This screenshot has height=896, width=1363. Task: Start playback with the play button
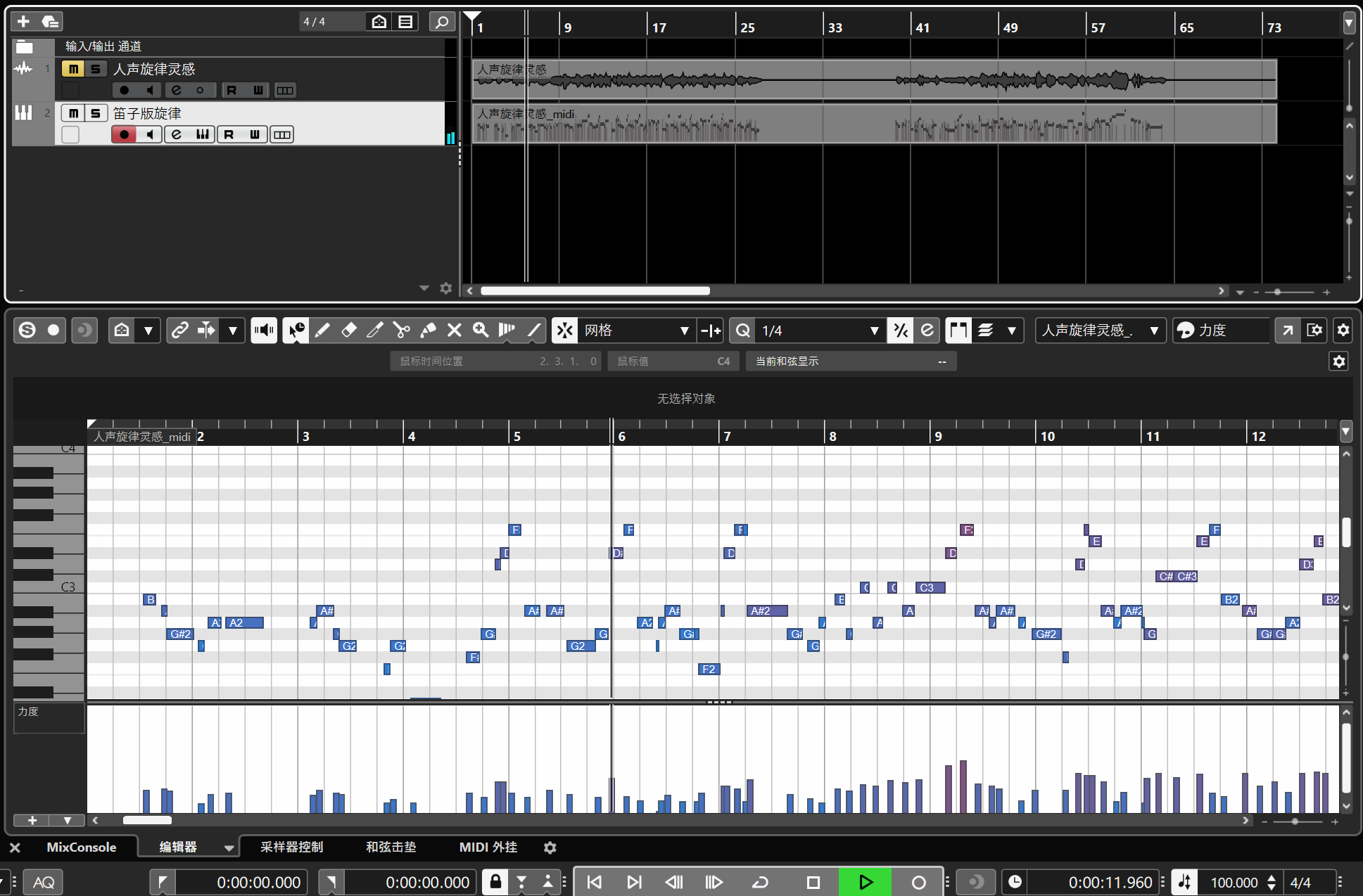tap(865, 881)
